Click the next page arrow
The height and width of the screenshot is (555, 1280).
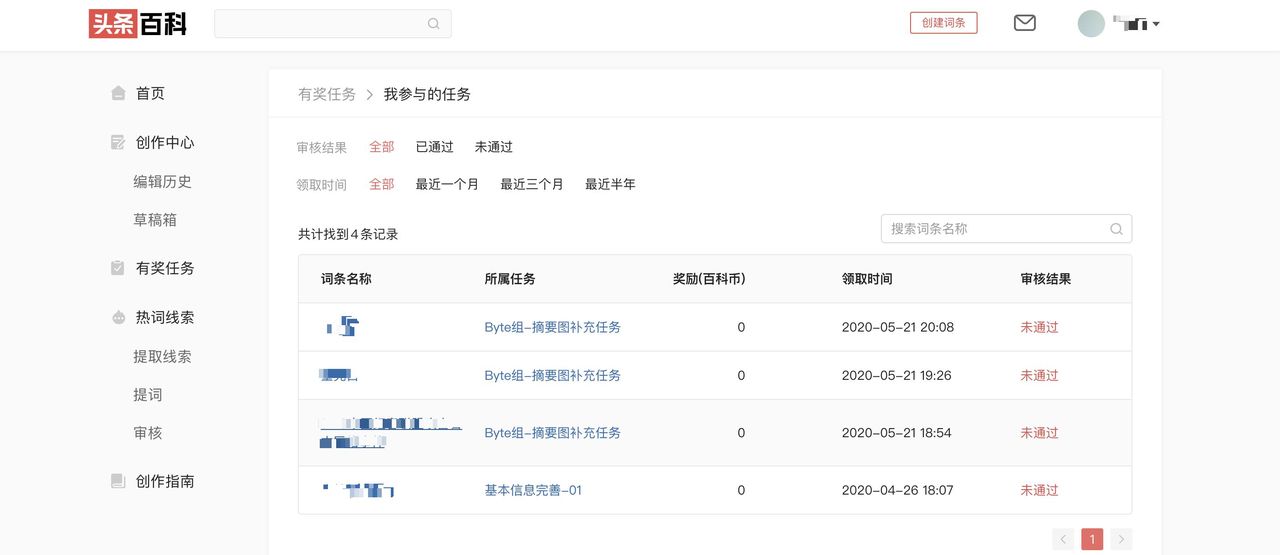pos(1121,539)
